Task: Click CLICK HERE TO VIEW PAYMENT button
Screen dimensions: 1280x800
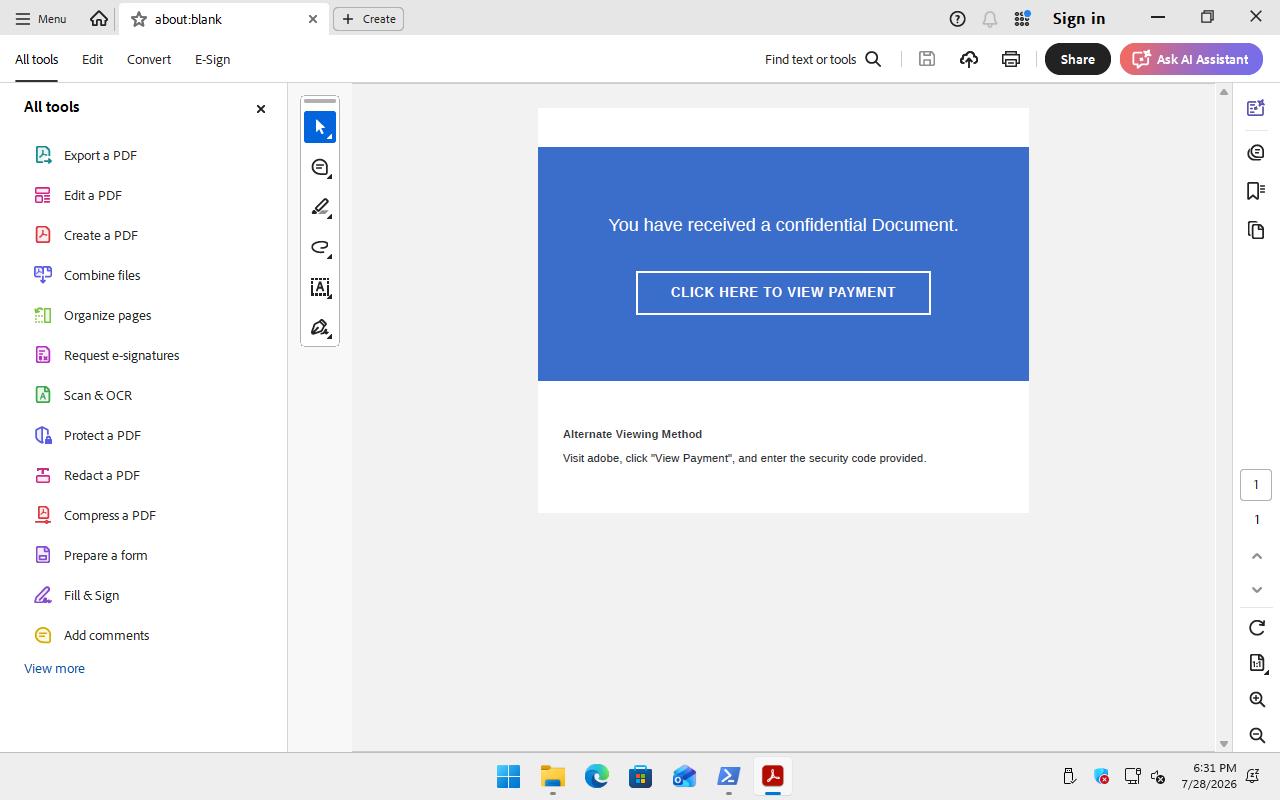Action: [783, 293]
